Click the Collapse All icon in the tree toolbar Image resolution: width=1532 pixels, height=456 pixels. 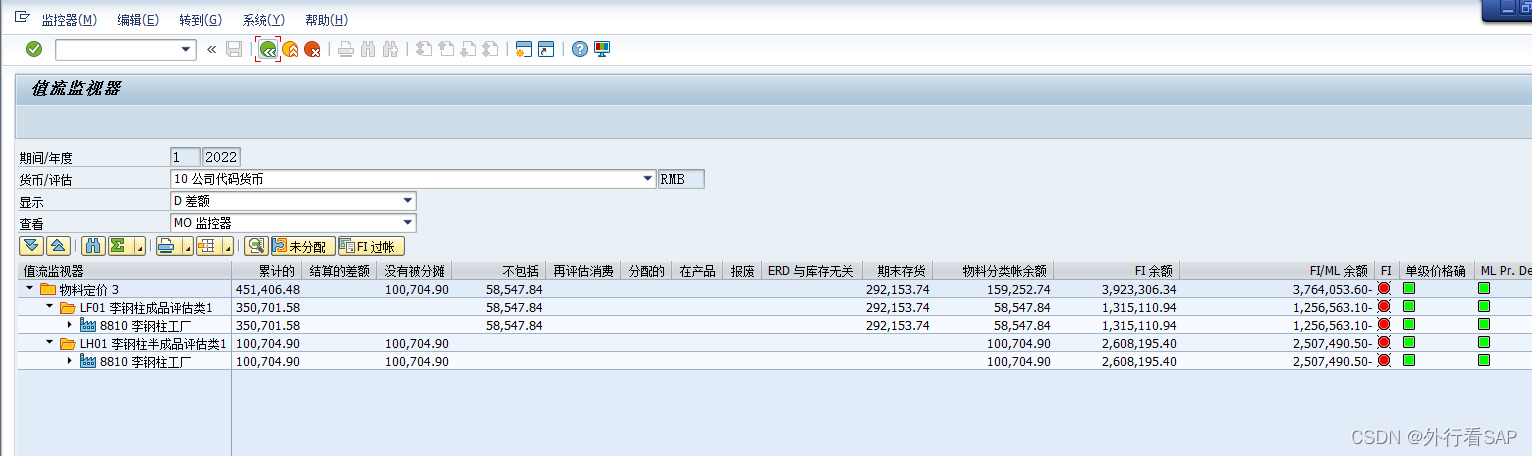point(59,246)
